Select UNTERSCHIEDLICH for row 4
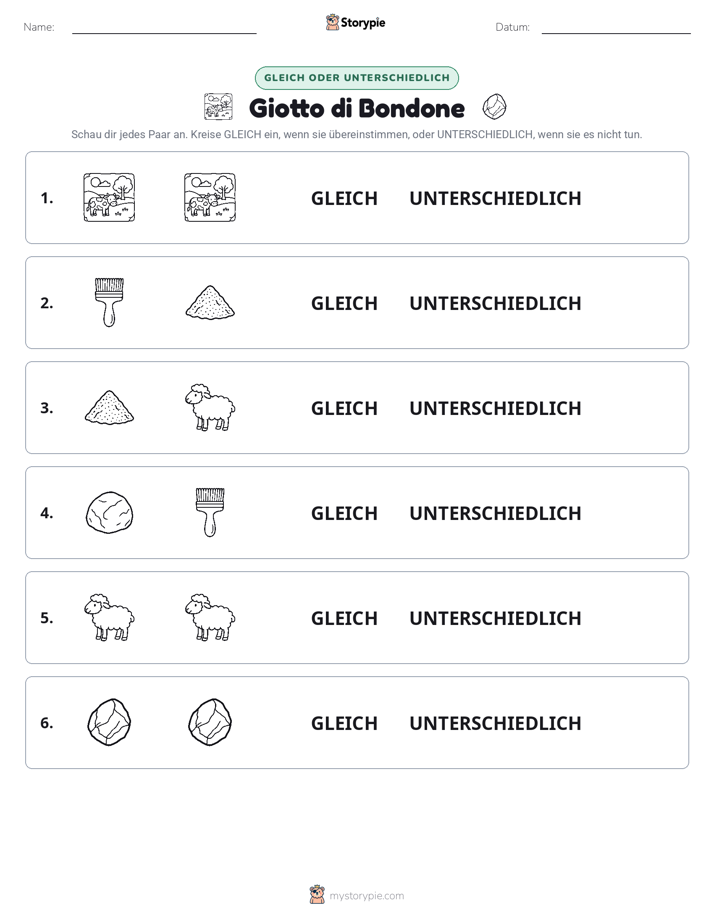Image resolution: width=714 pixels, height=924 pixels. 495,513
